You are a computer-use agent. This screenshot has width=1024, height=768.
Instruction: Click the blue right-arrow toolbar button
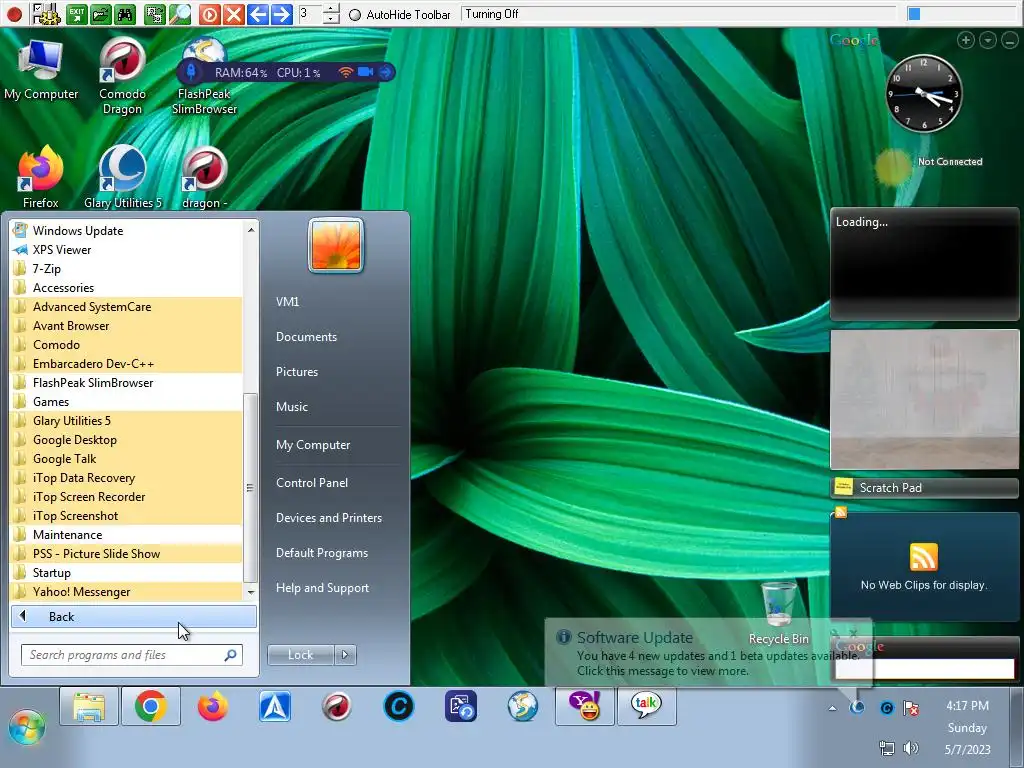point(281,14)
